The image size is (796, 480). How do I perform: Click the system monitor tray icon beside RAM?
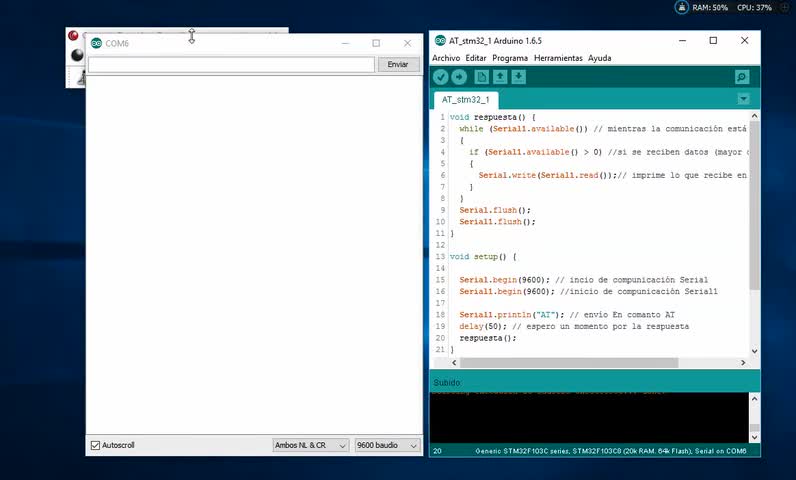(681, 7)
